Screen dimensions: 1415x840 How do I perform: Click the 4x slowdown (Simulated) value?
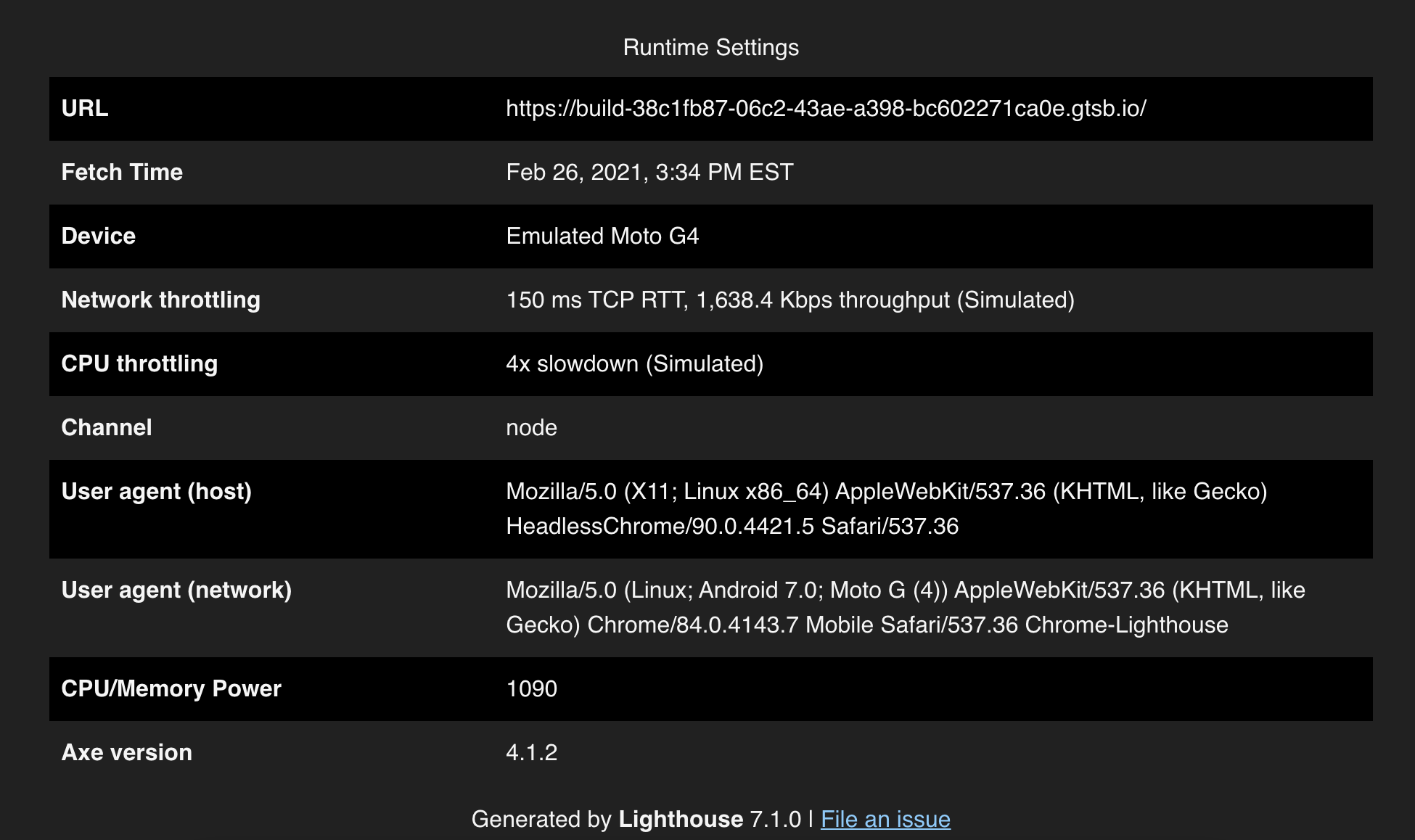pos(634,364)
